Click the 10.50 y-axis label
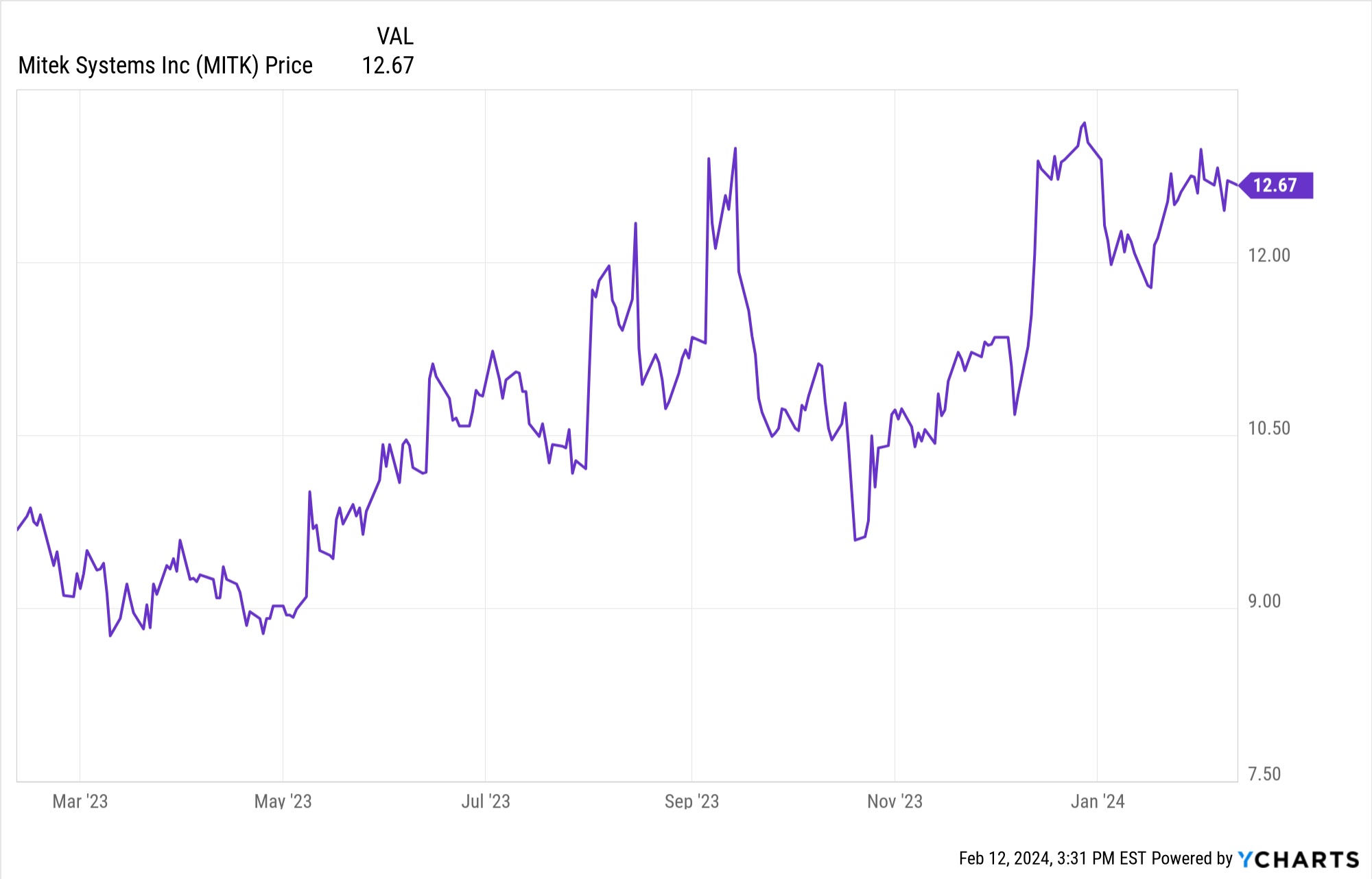The image size is (1372, 879). (x=1269, y=428)
